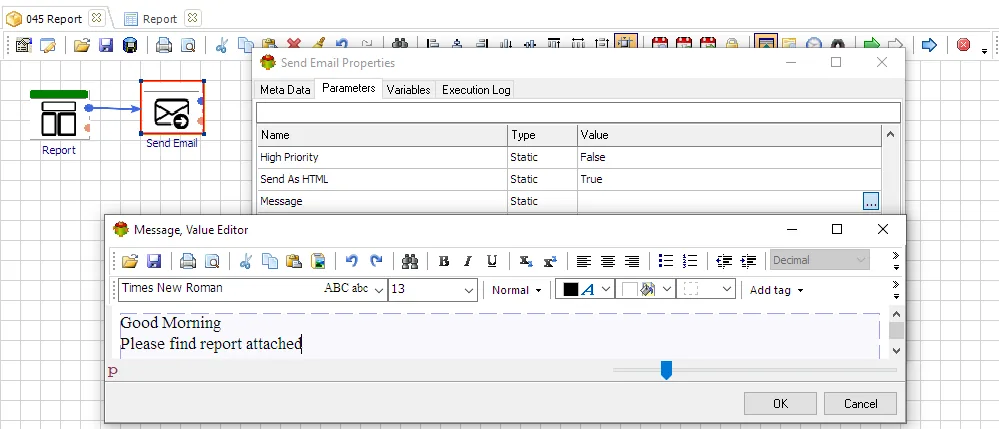Select the Parameters tab

click(x=349, y=88)
